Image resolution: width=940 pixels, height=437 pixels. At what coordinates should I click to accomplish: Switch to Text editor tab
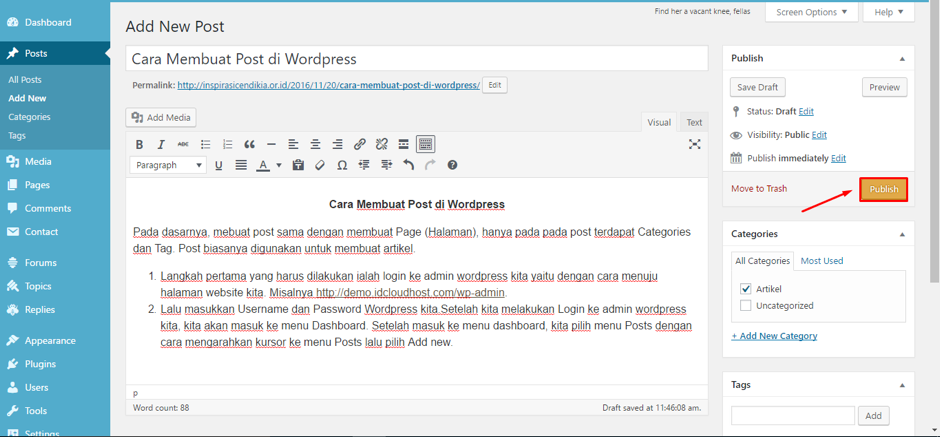[694, 122]
